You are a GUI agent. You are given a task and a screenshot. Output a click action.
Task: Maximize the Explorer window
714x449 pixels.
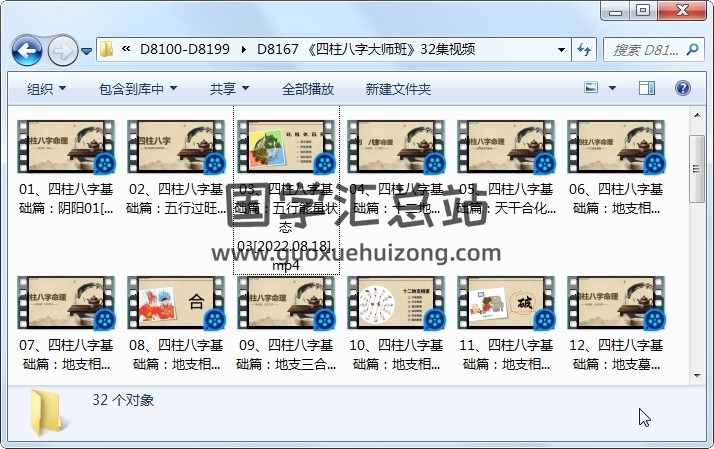643,10
